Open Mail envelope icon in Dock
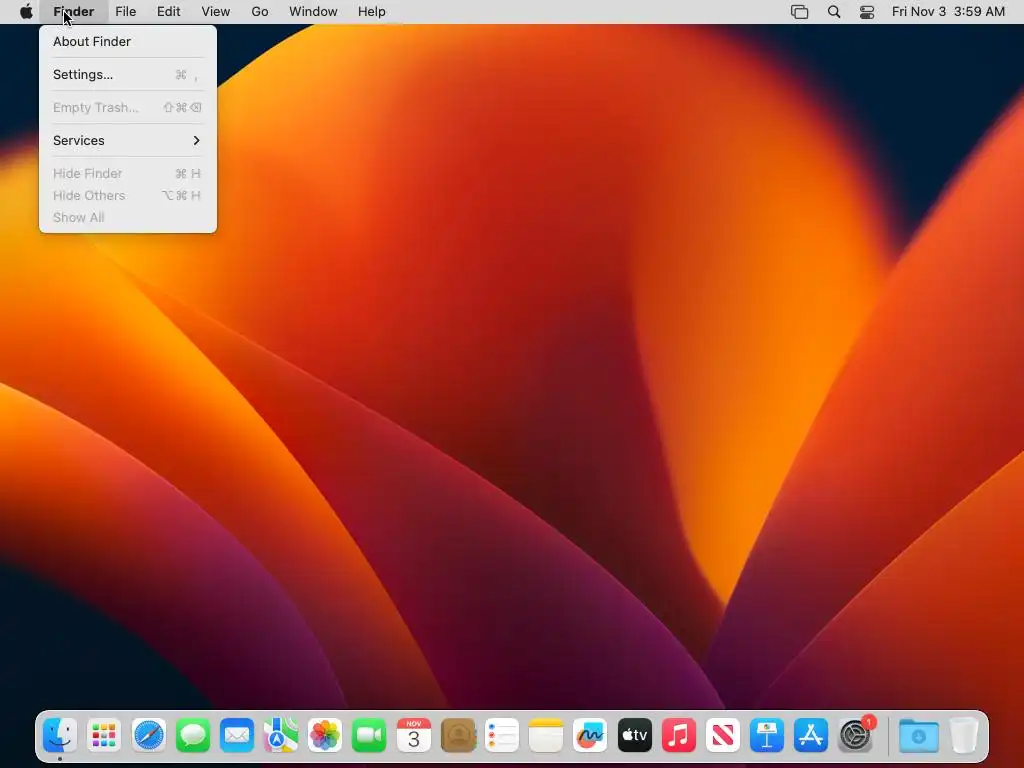The image size is (1024, 768). 236,735
